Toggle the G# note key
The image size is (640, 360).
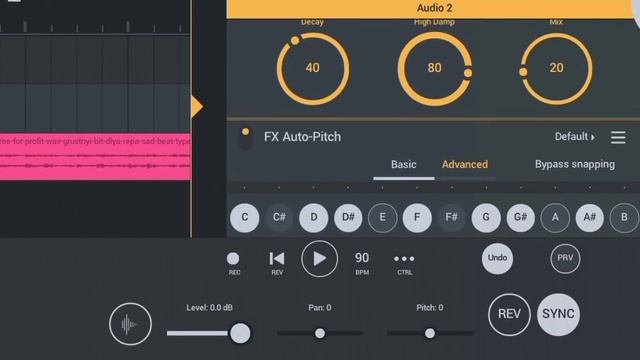click(520, 217)
